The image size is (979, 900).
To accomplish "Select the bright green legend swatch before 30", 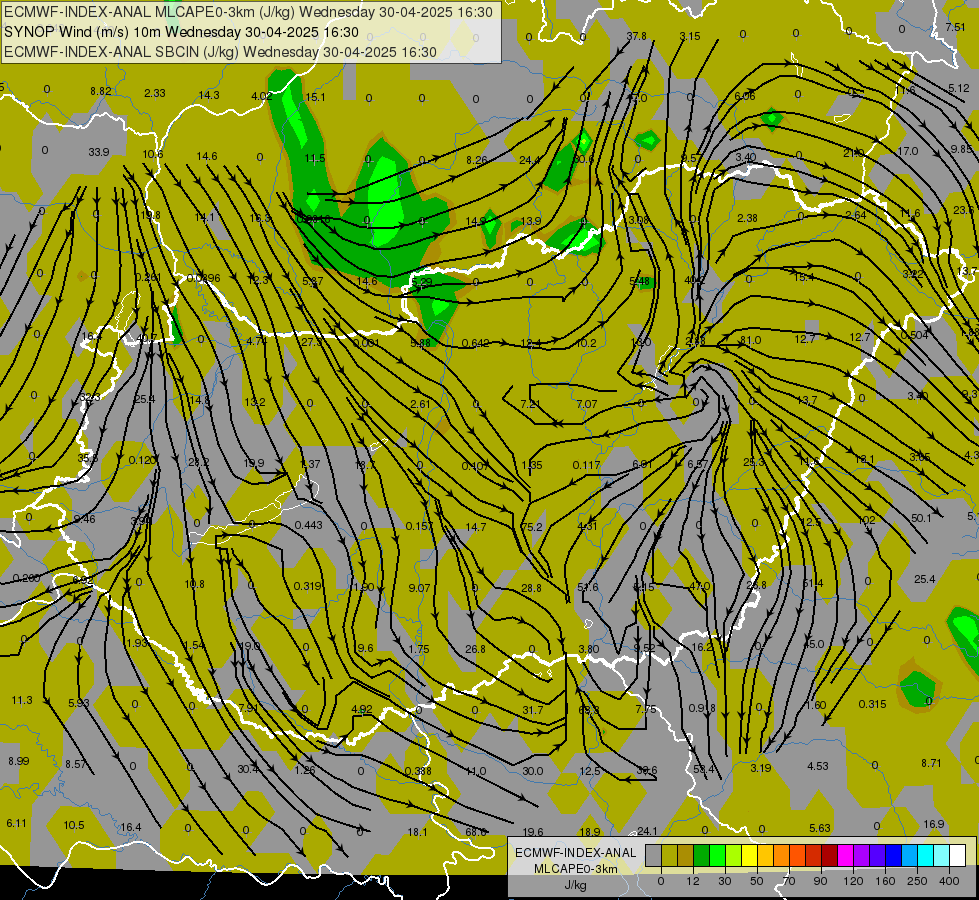I will (718, 855).
